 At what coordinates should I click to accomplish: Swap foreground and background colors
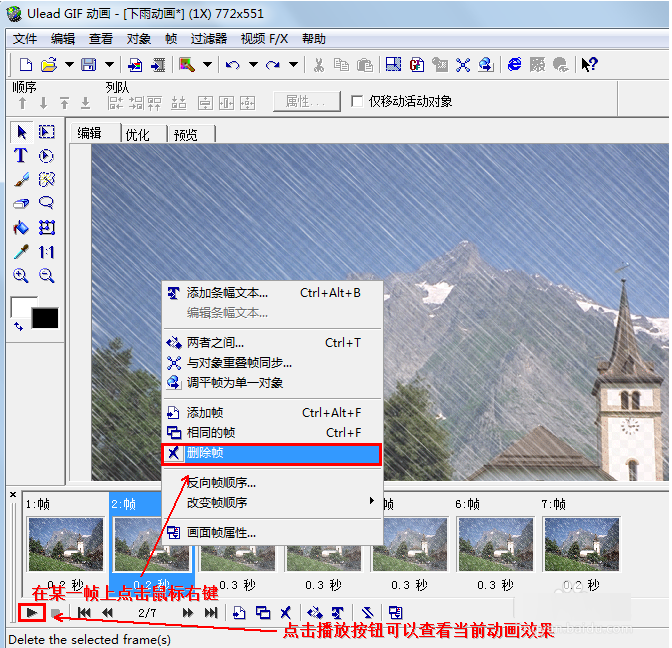pos(18,326)
